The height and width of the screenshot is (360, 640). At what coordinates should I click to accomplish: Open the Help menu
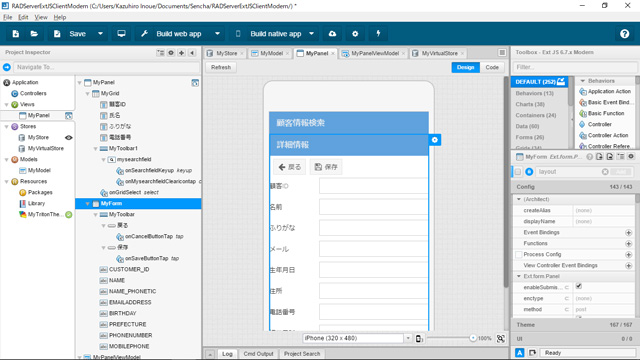pyautogui.click(x=60, y=17)
